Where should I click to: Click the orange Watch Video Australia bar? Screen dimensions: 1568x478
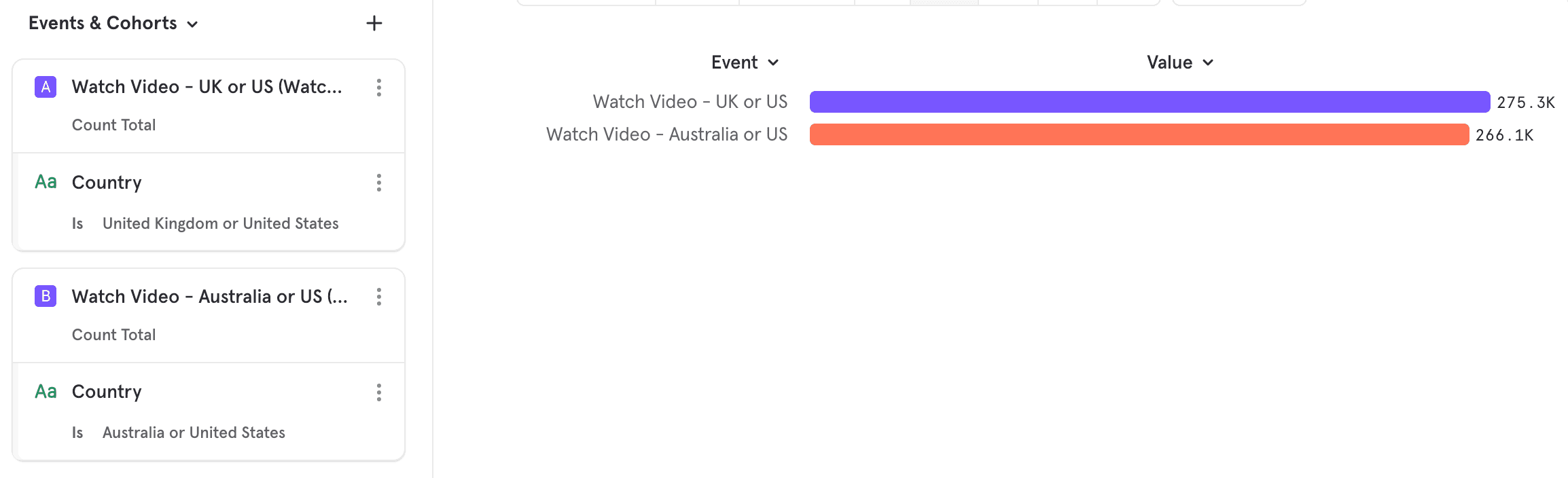click(1139, 134)
